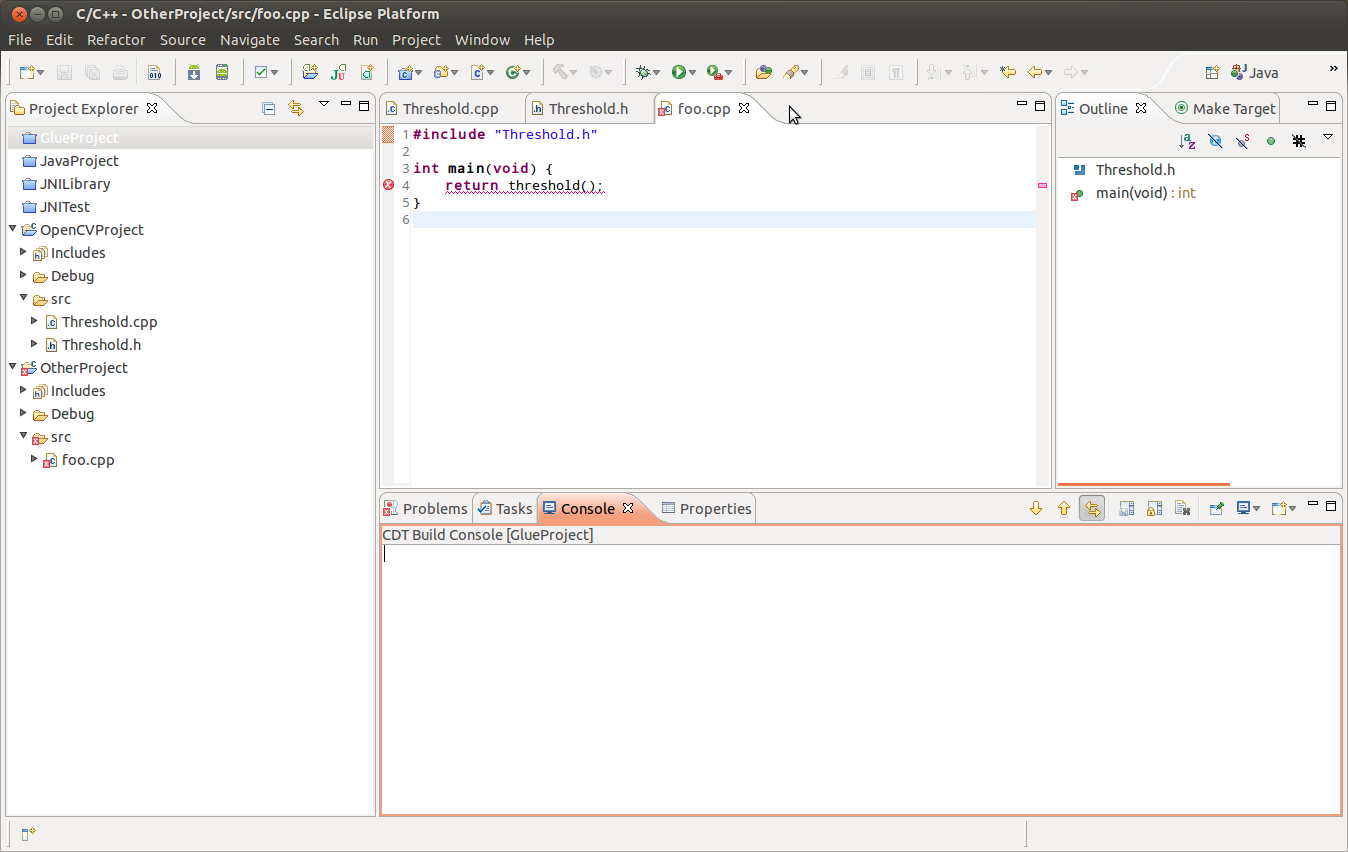Click the Clear Console icon
This screenshot has height=852, width=1348.
[1182, 508]
